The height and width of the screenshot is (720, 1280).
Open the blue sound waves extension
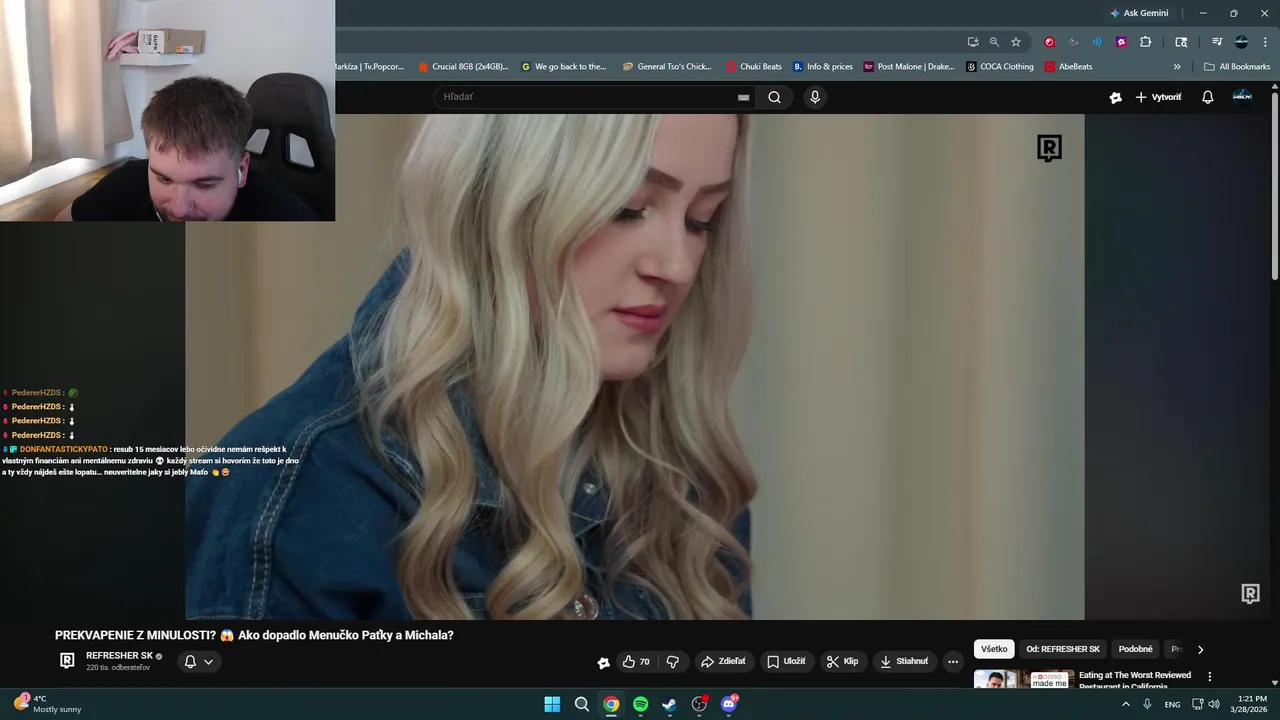[x=1097, y=42]
